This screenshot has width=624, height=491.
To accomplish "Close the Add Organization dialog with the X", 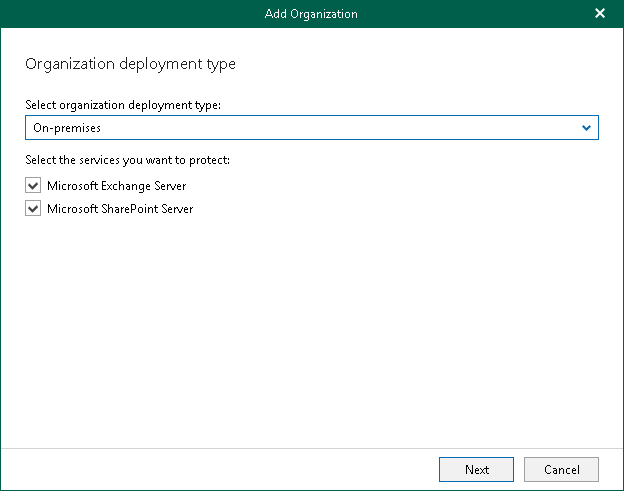I will (x=599, y=13).
